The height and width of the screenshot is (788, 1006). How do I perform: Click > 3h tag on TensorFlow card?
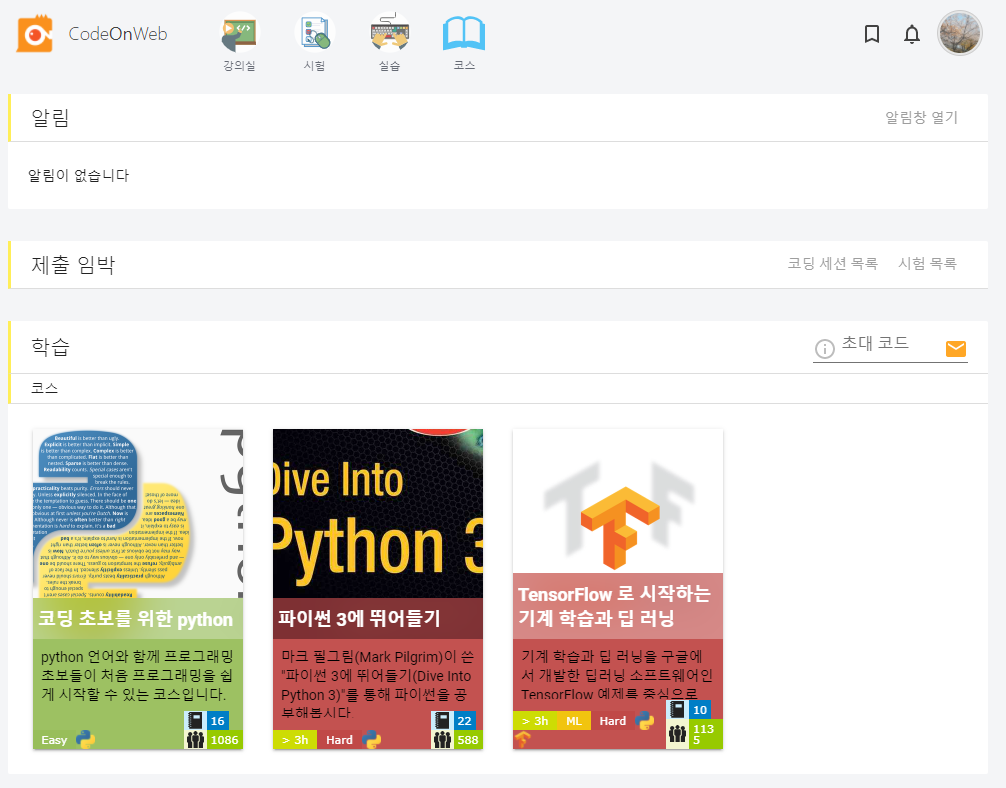535,721
